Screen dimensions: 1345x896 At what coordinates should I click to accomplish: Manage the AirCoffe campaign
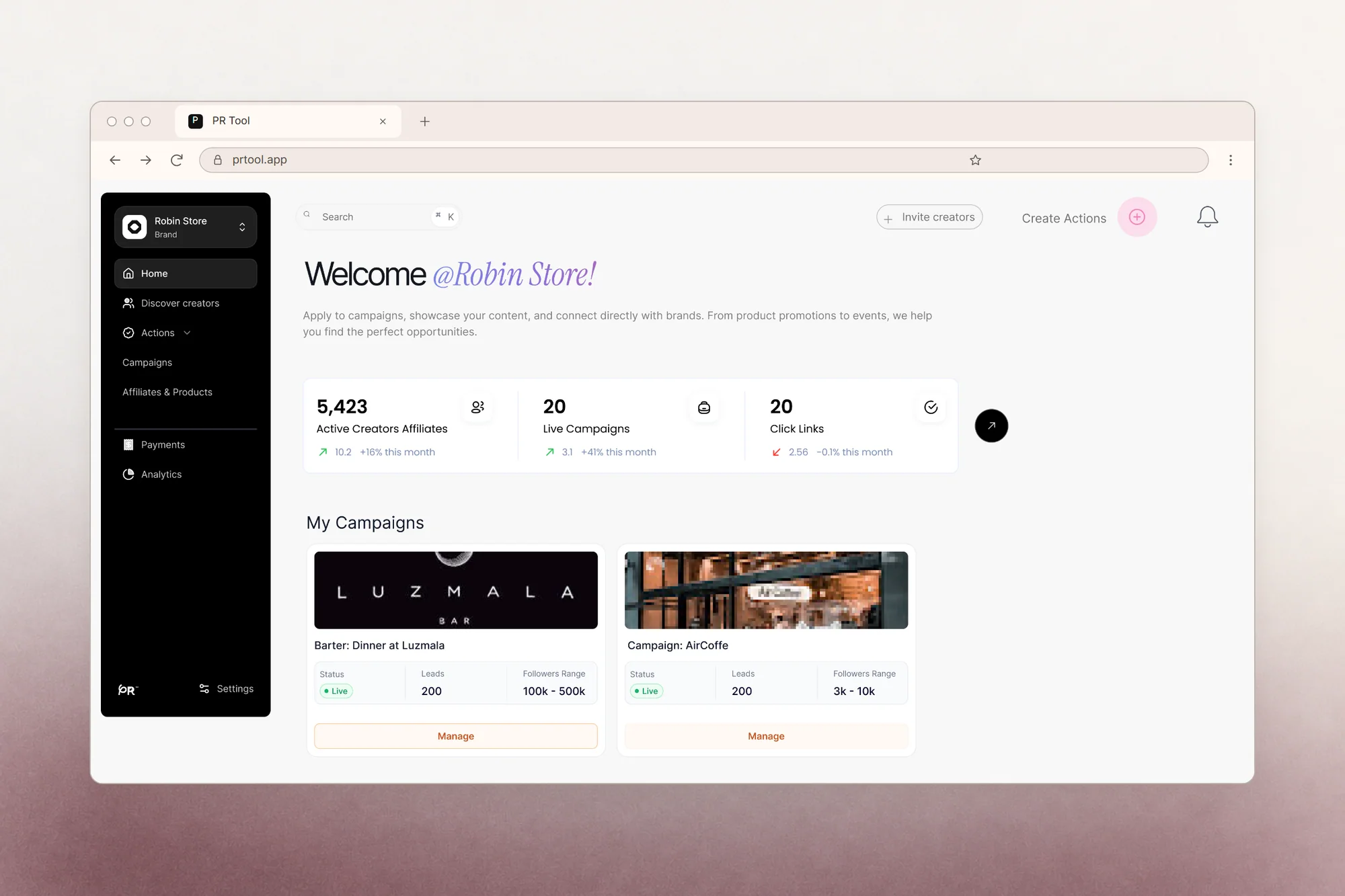tap(766, 736)
